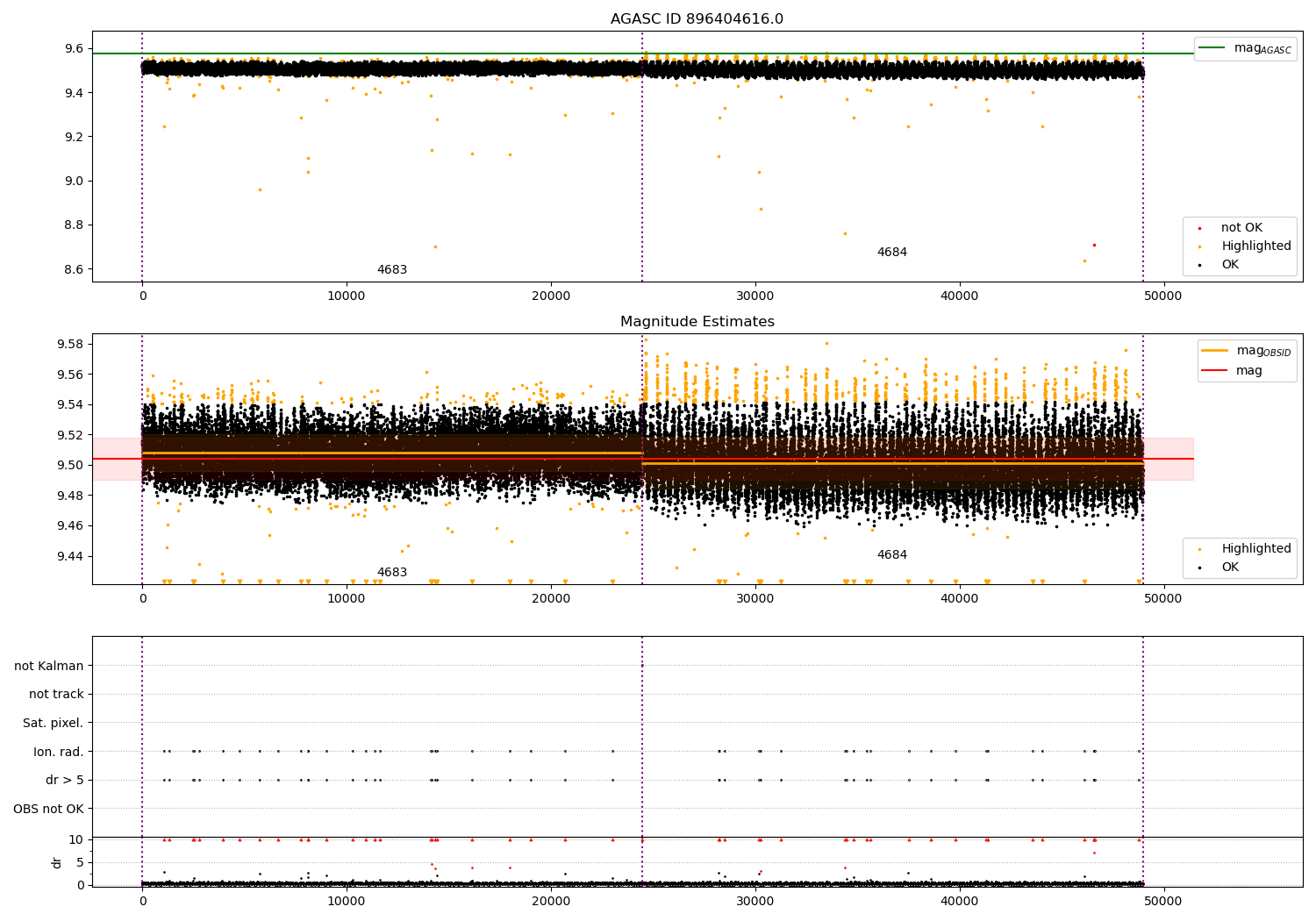Click the 'Magnitude Estimates' plot title

(x=697, y=322)
